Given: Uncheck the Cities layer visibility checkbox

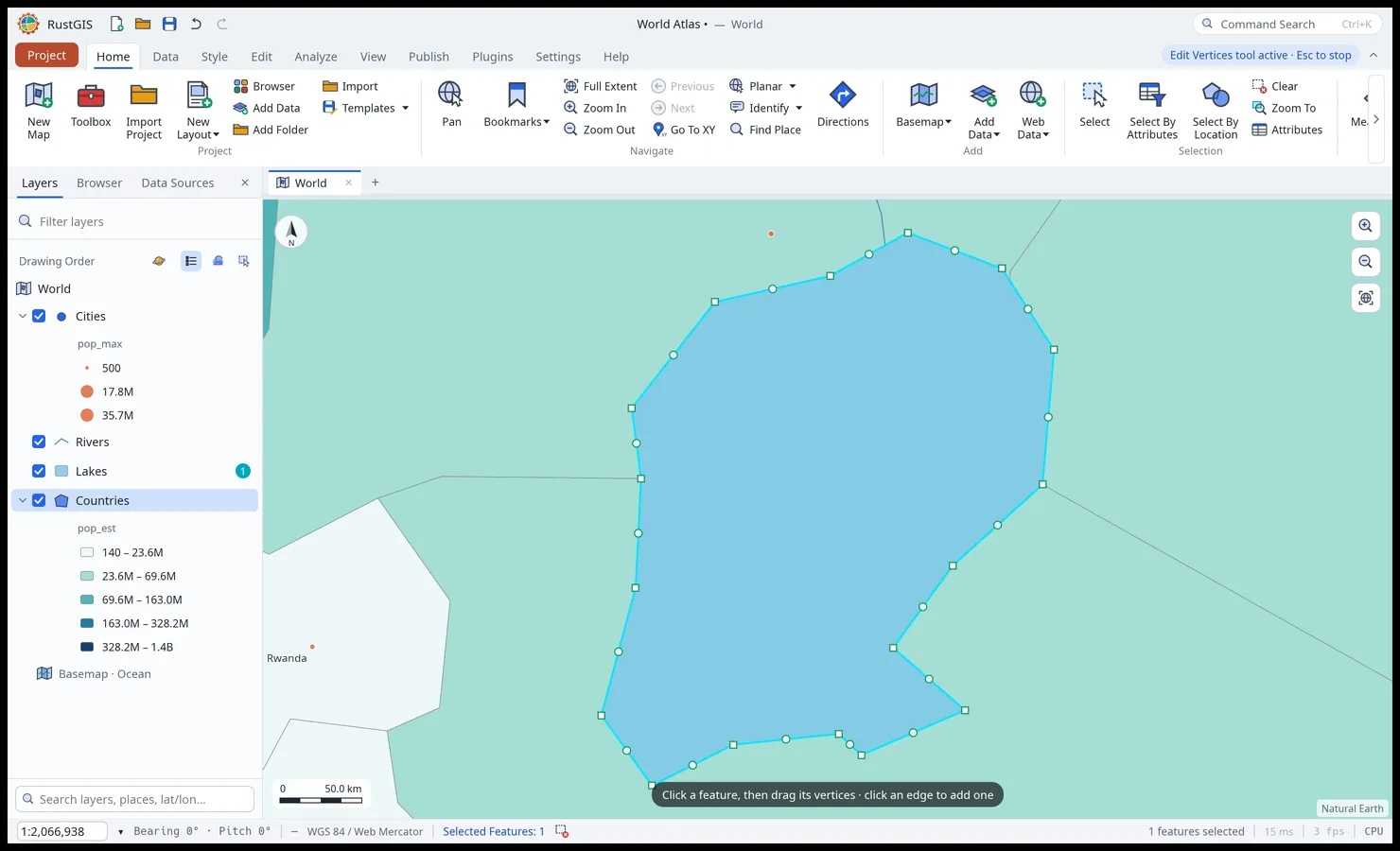Looking at the screenshot, I should coord(39,316).
